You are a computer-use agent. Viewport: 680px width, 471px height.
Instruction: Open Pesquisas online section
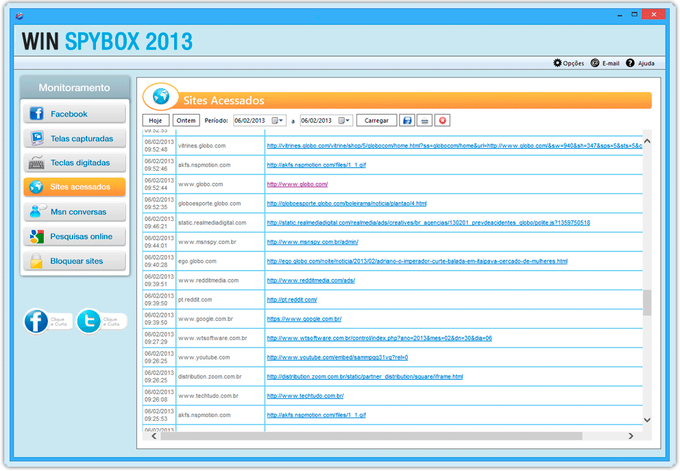(75, 236)
